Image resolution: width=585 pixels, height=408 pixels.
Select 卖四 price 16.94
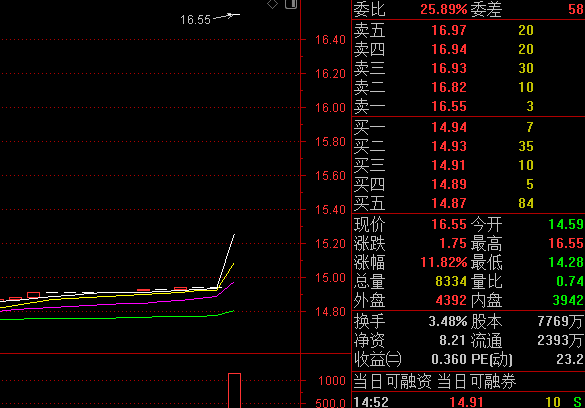449,49
